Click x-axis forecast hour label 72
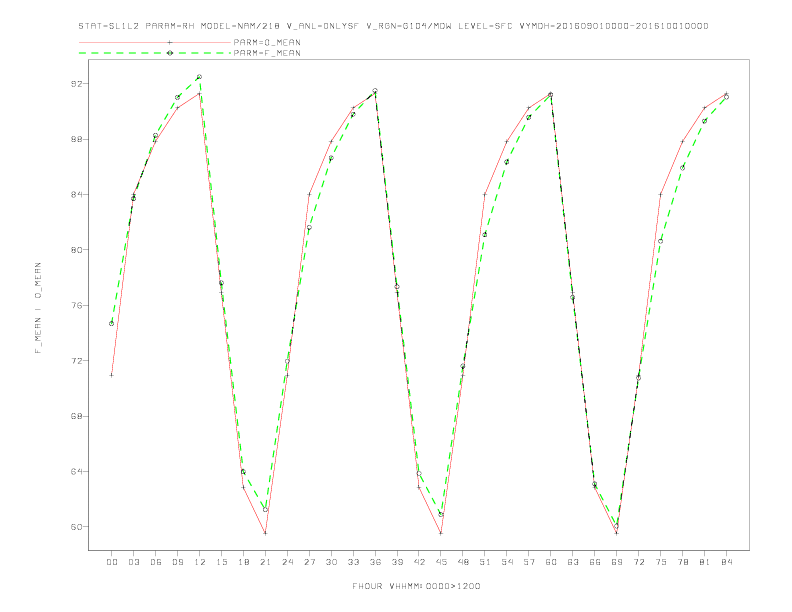The height and width of the screenshot is (612, 792). (639, 562)
